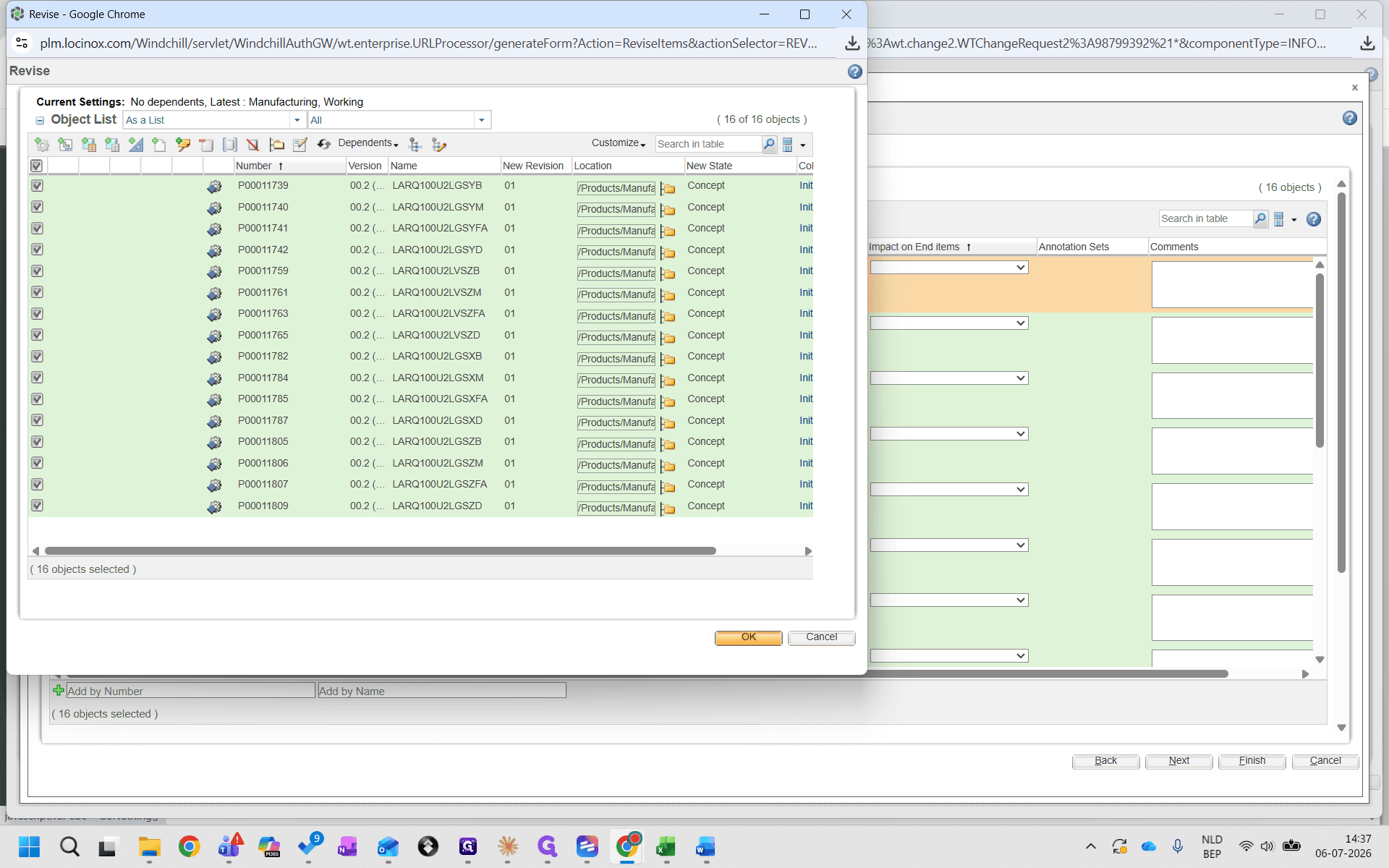
Task: Uncheck the checkbox for P00011739
Action: tap(38, 186)
